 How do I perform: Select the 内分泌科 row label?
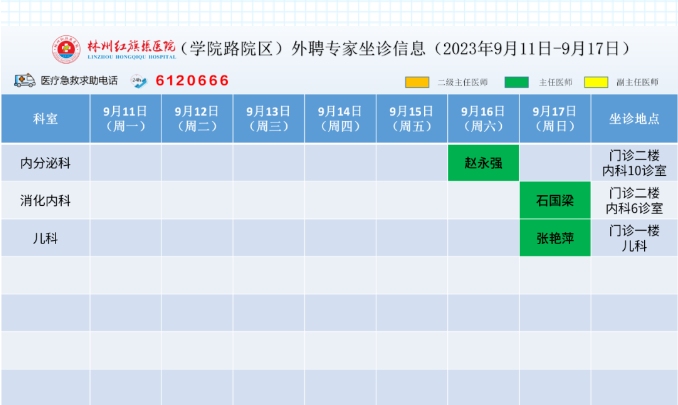click(x=45, y=163)
